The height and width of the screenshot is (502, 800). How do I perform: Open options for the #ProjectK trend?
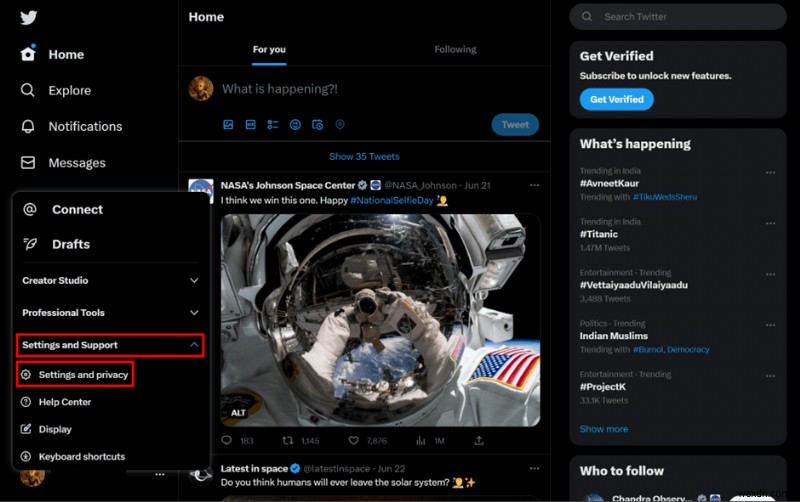770,375
